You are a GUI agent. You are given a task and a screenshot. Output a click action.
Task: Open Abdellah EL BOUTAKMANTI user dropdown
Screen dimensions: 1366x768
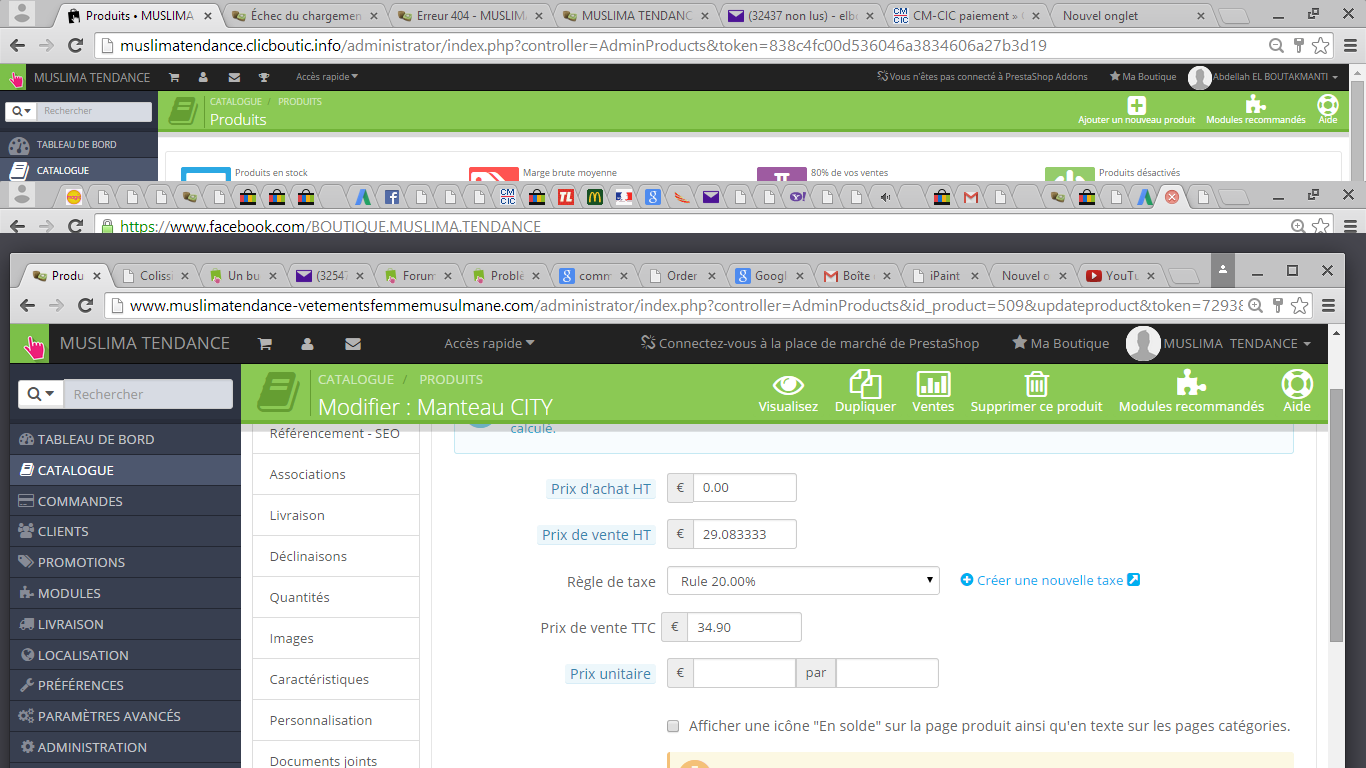tap(1263, 77)
